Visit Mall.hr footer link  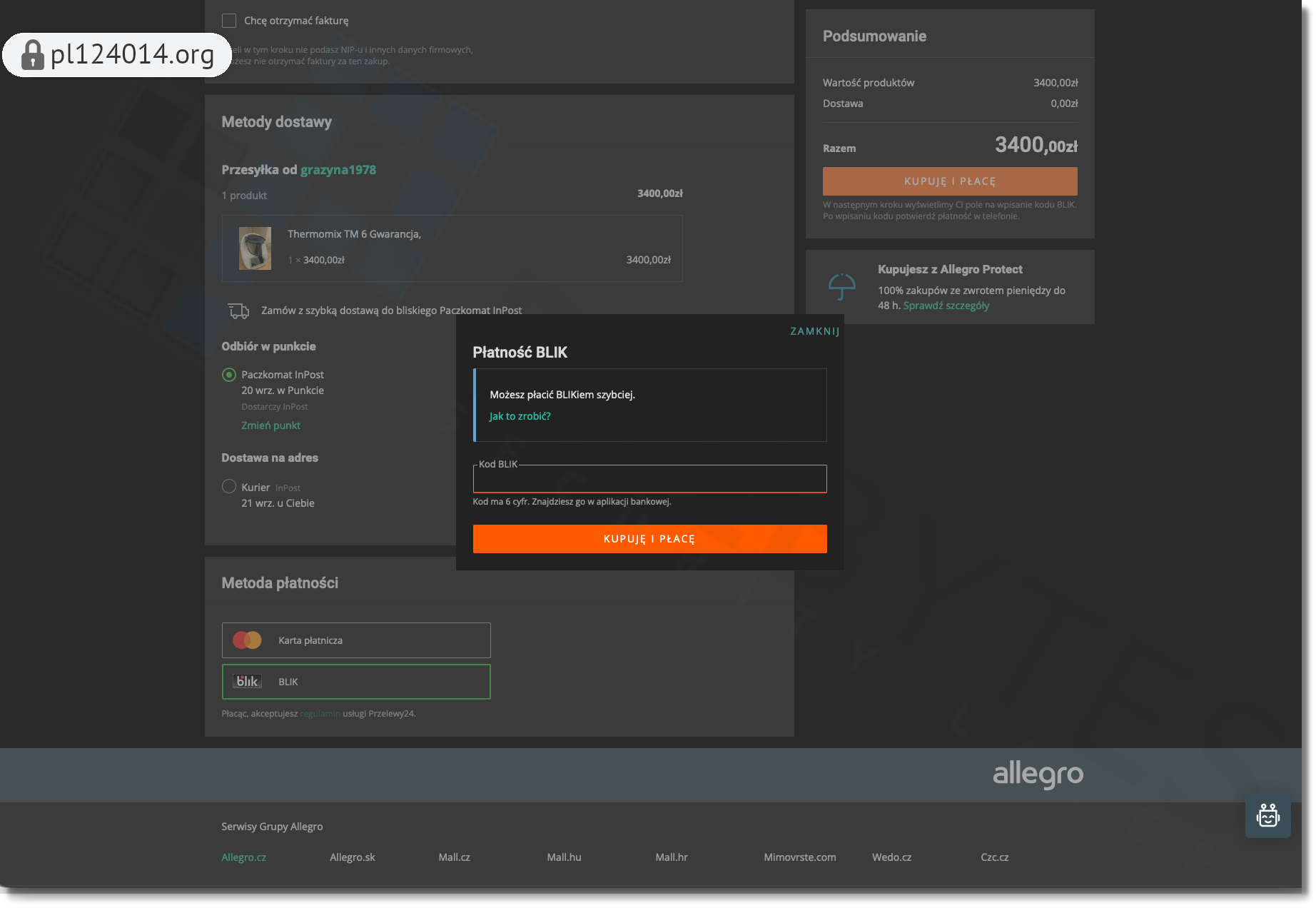coord(672,857)
